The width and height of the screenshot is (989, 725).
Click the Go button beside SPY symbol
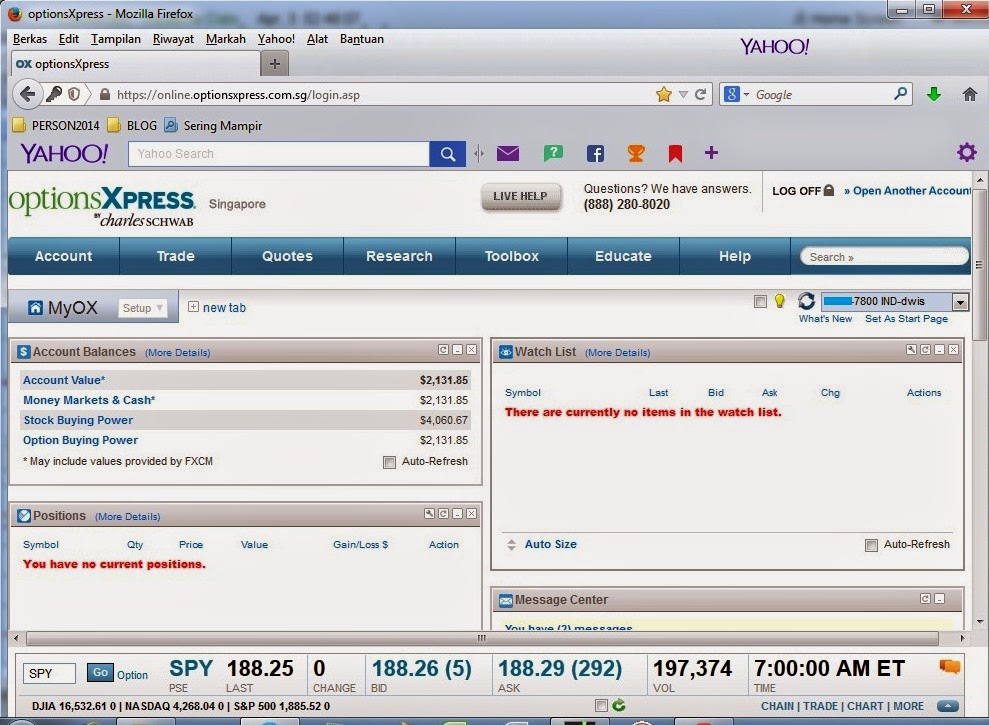tap(100, 673)
